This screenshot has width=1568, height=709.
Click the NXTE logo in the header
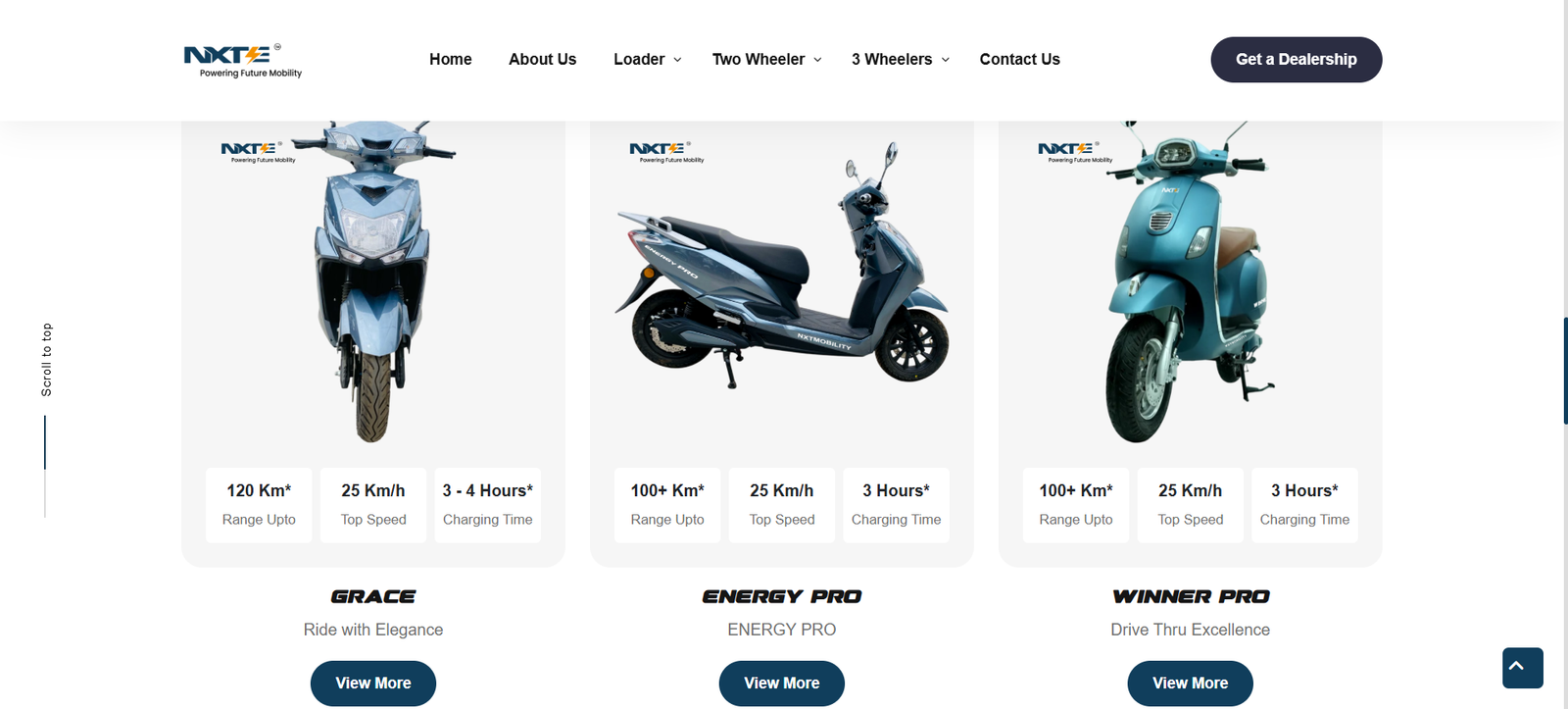click(243, 60)
